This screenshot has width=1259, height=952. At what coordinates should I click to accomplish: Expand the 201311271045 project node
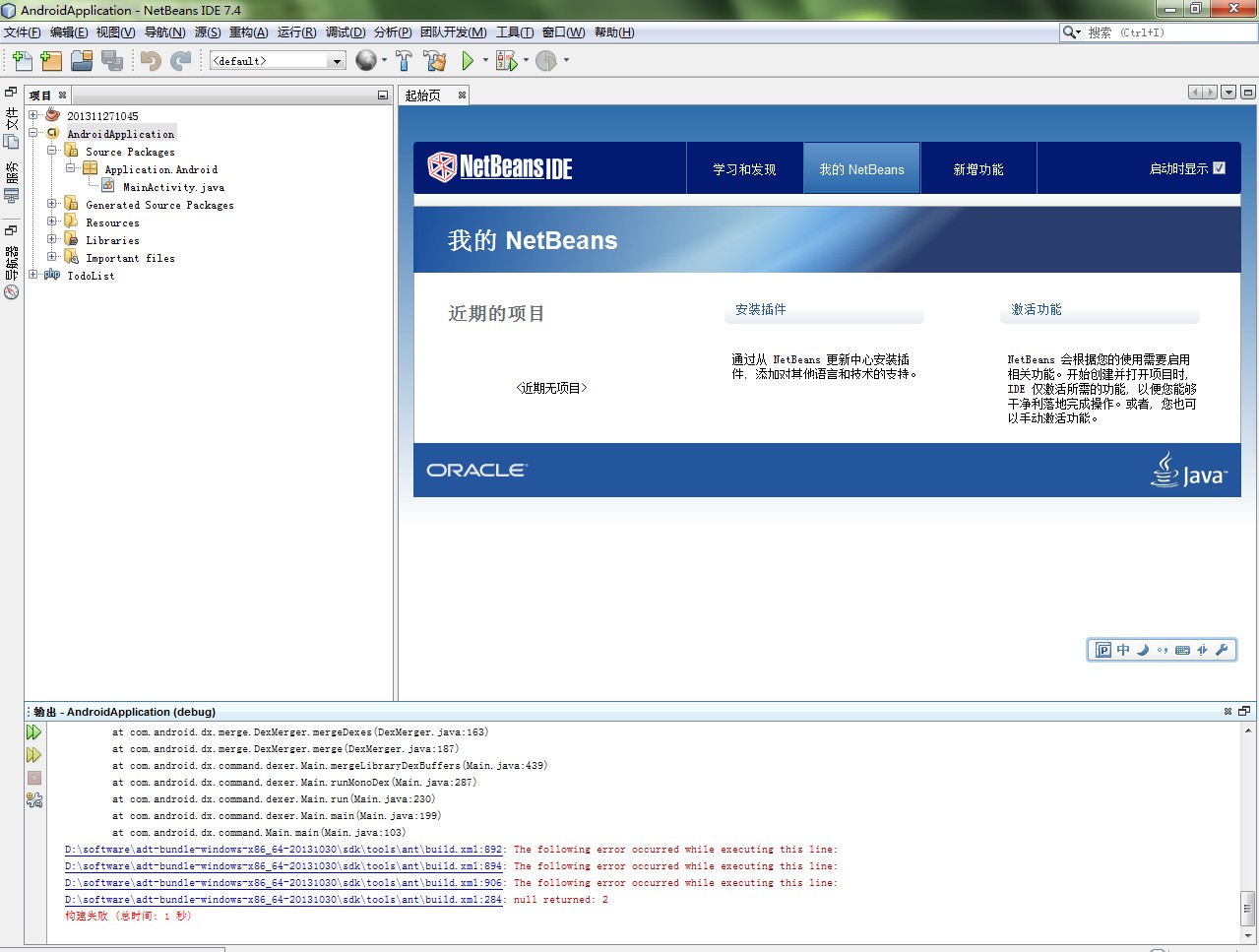[33, 115]
